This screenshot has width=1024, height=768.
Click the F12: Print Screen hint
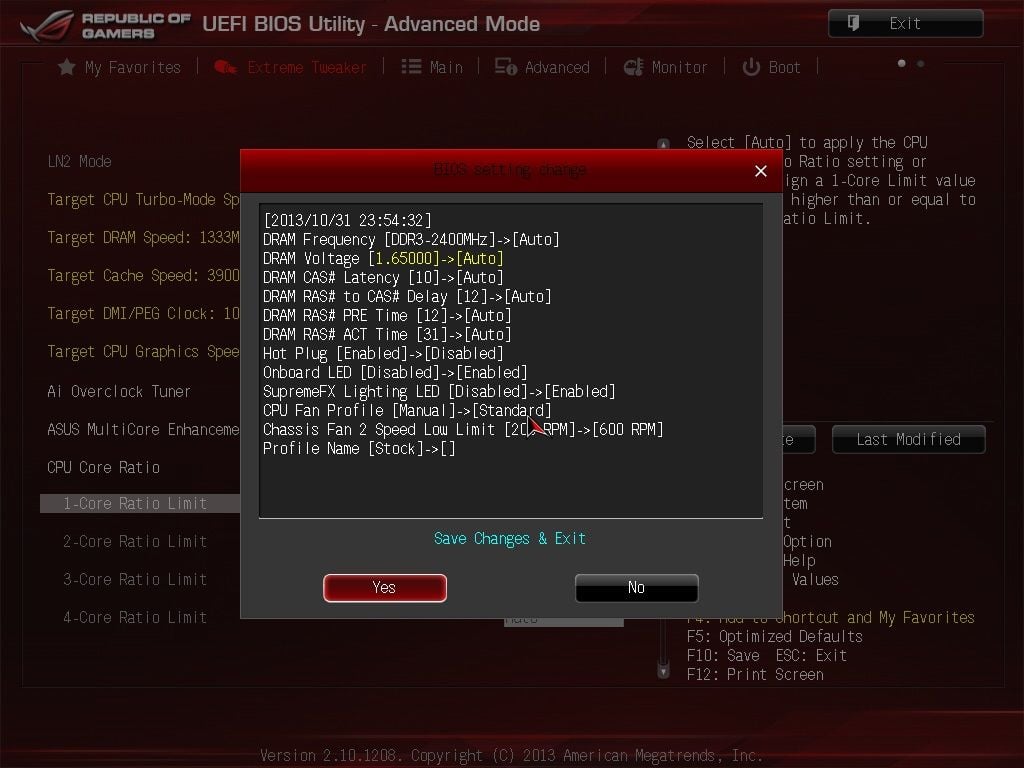(x=755, y=674)
